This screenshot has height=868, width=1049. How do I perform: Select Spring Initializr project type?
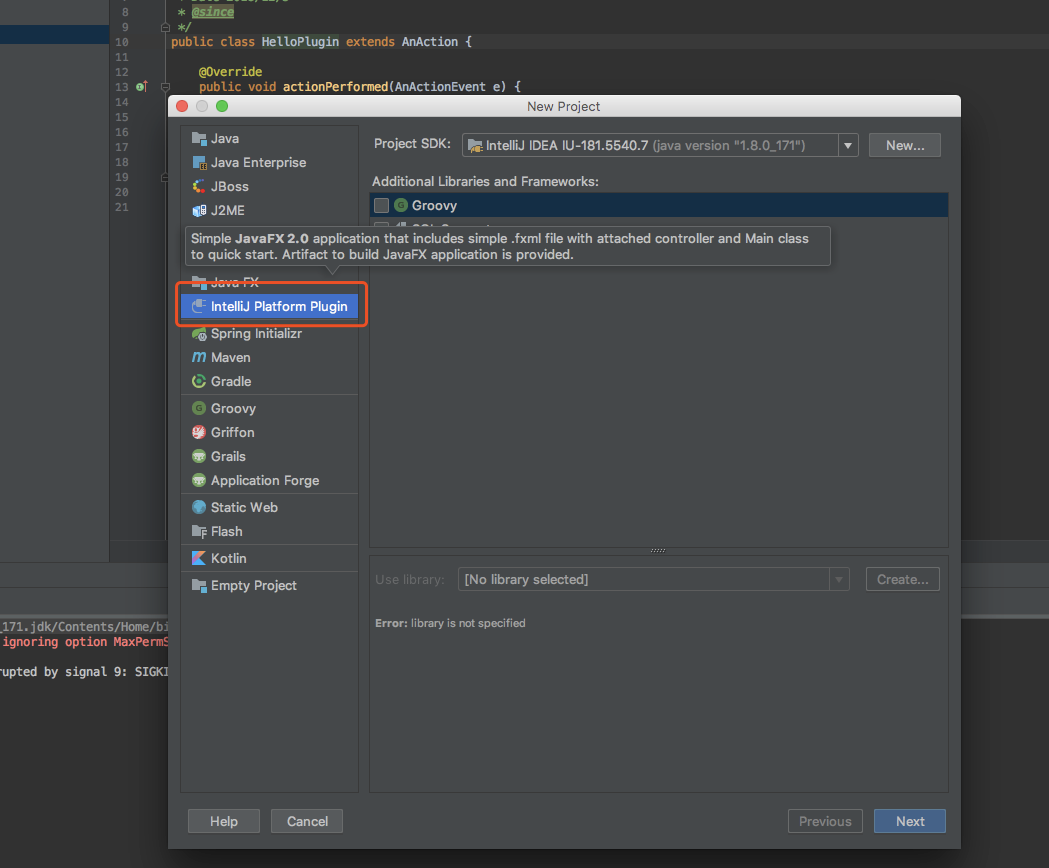(269, 333)
